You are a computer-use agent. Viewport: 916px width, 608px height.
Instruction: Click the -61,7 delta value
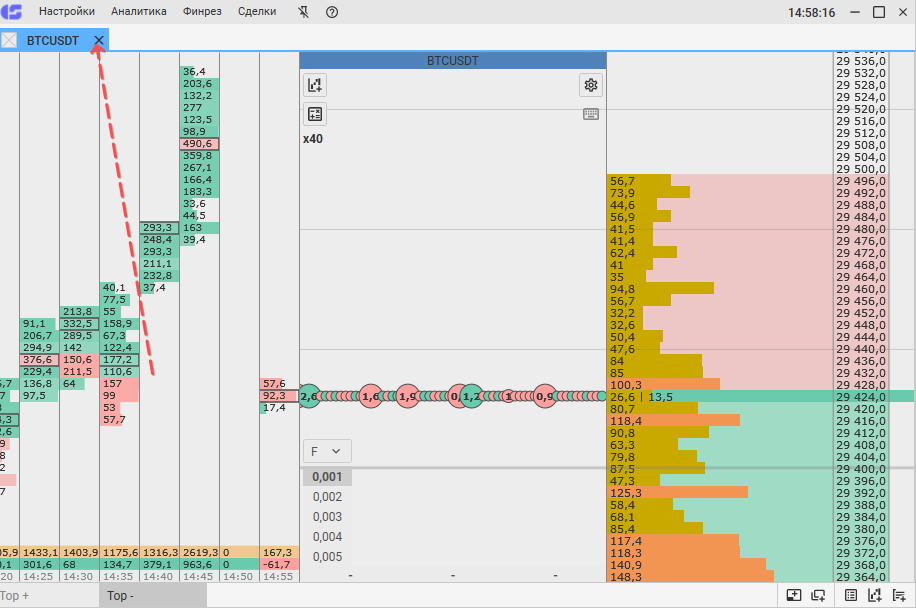(x=279, y=565)
